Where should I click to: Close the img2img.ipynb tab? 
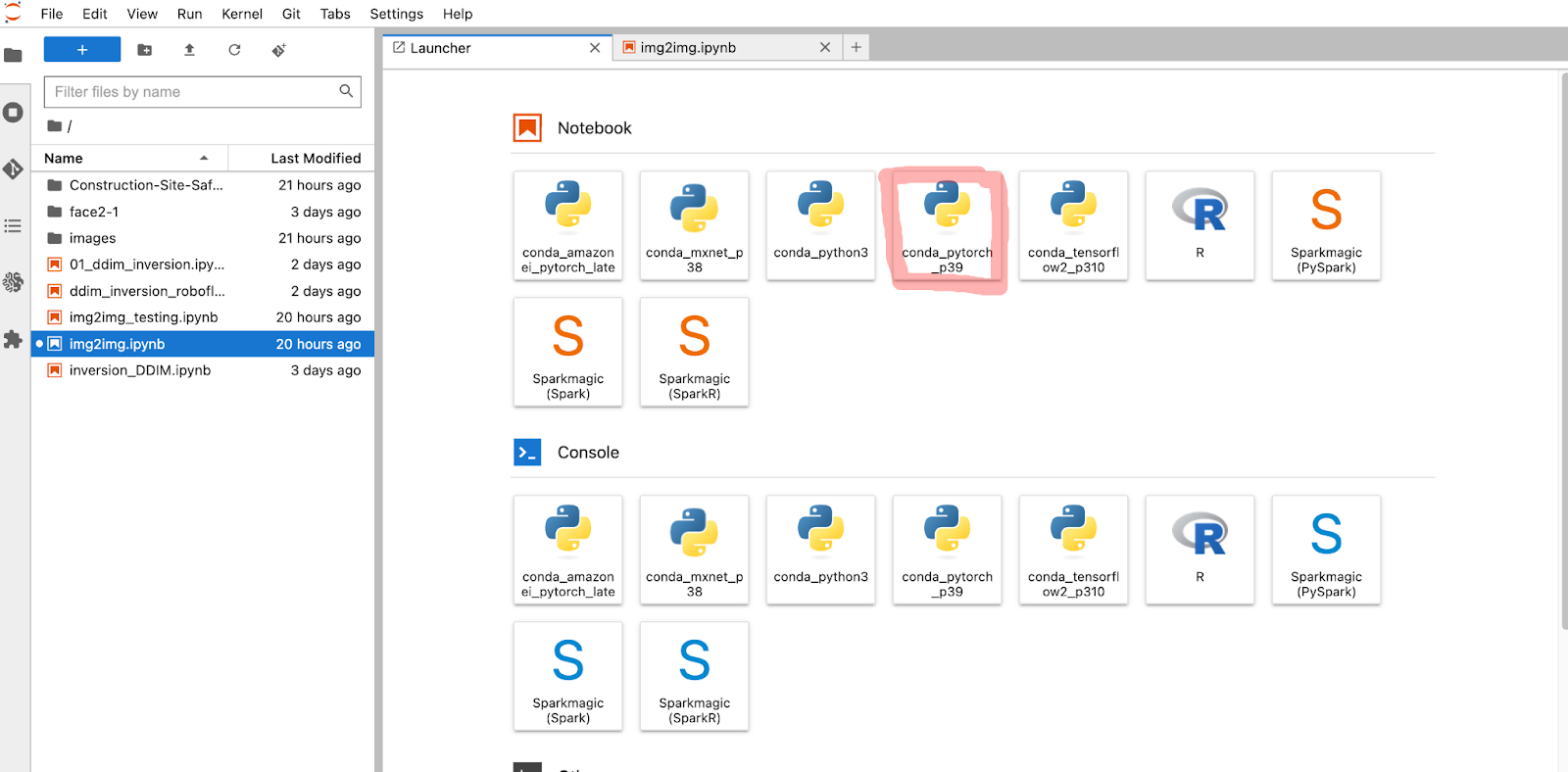click(x=825, y=48)
